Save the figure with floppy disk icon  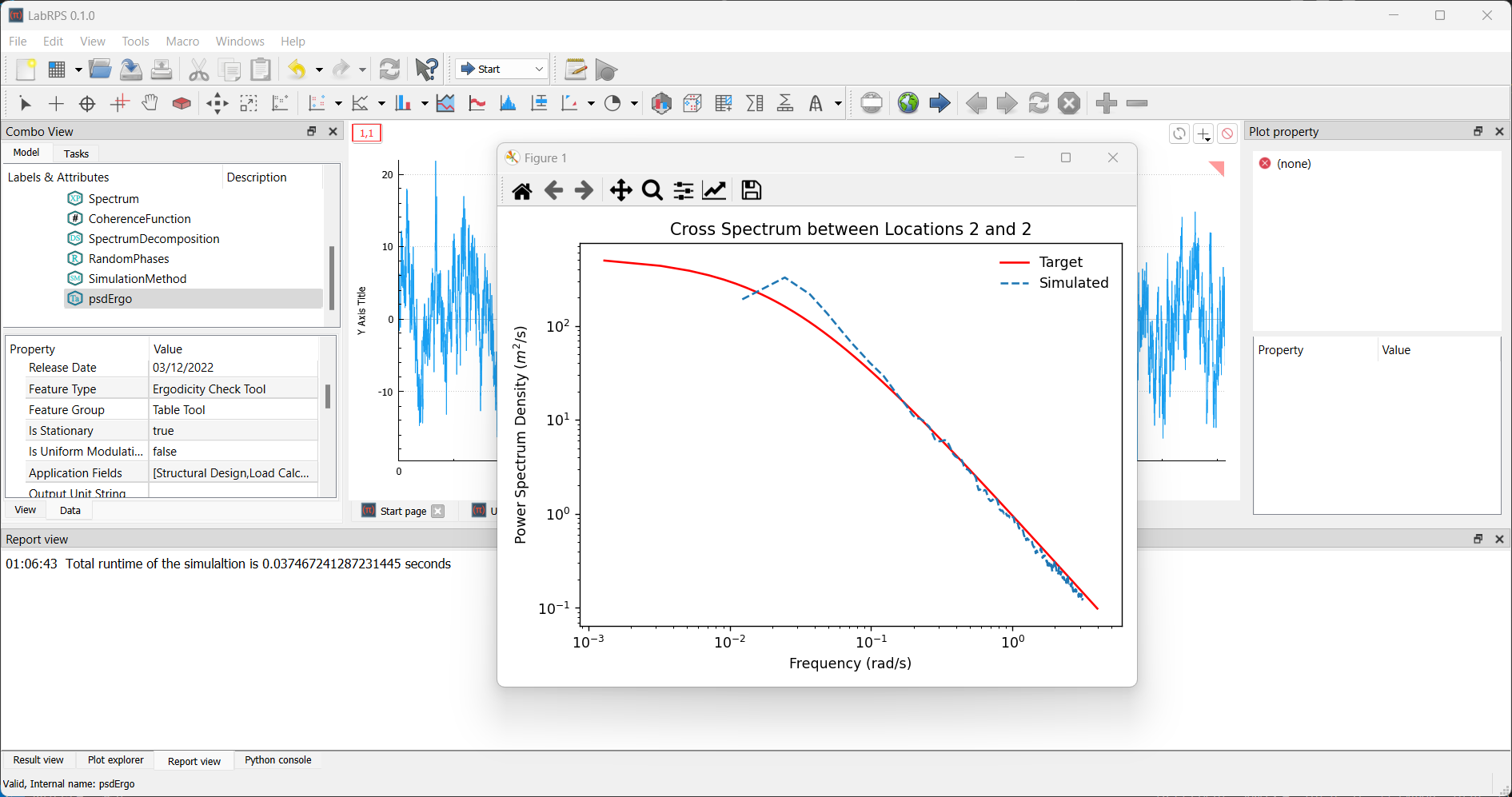pyautogui.click(x=751, y=190)
